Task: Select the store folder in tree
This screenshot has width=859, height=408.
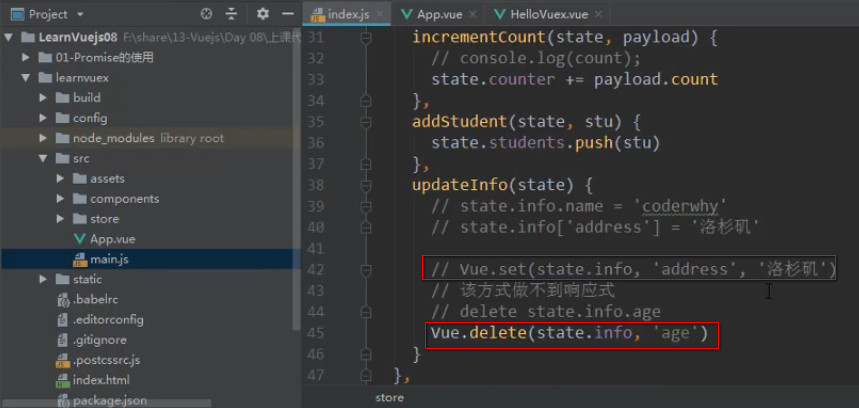Action: coord(105,219)
